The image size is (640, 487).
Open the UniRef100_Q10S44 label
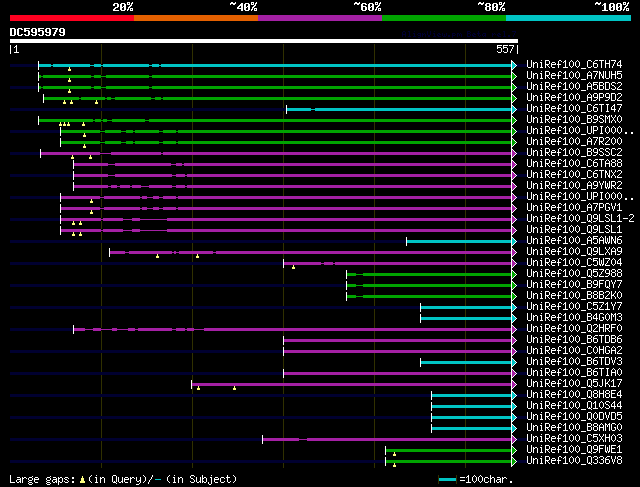pos(574,406)
